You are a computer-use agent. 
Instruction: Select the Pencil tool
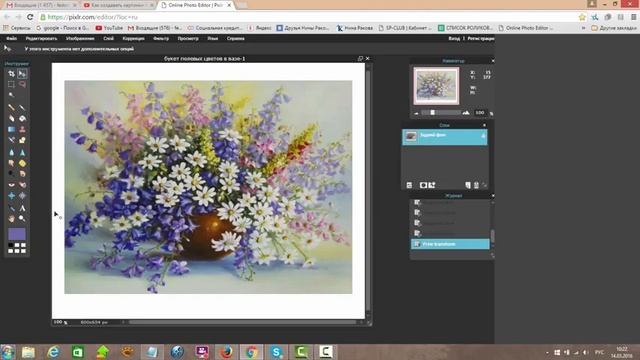(11, 107)
